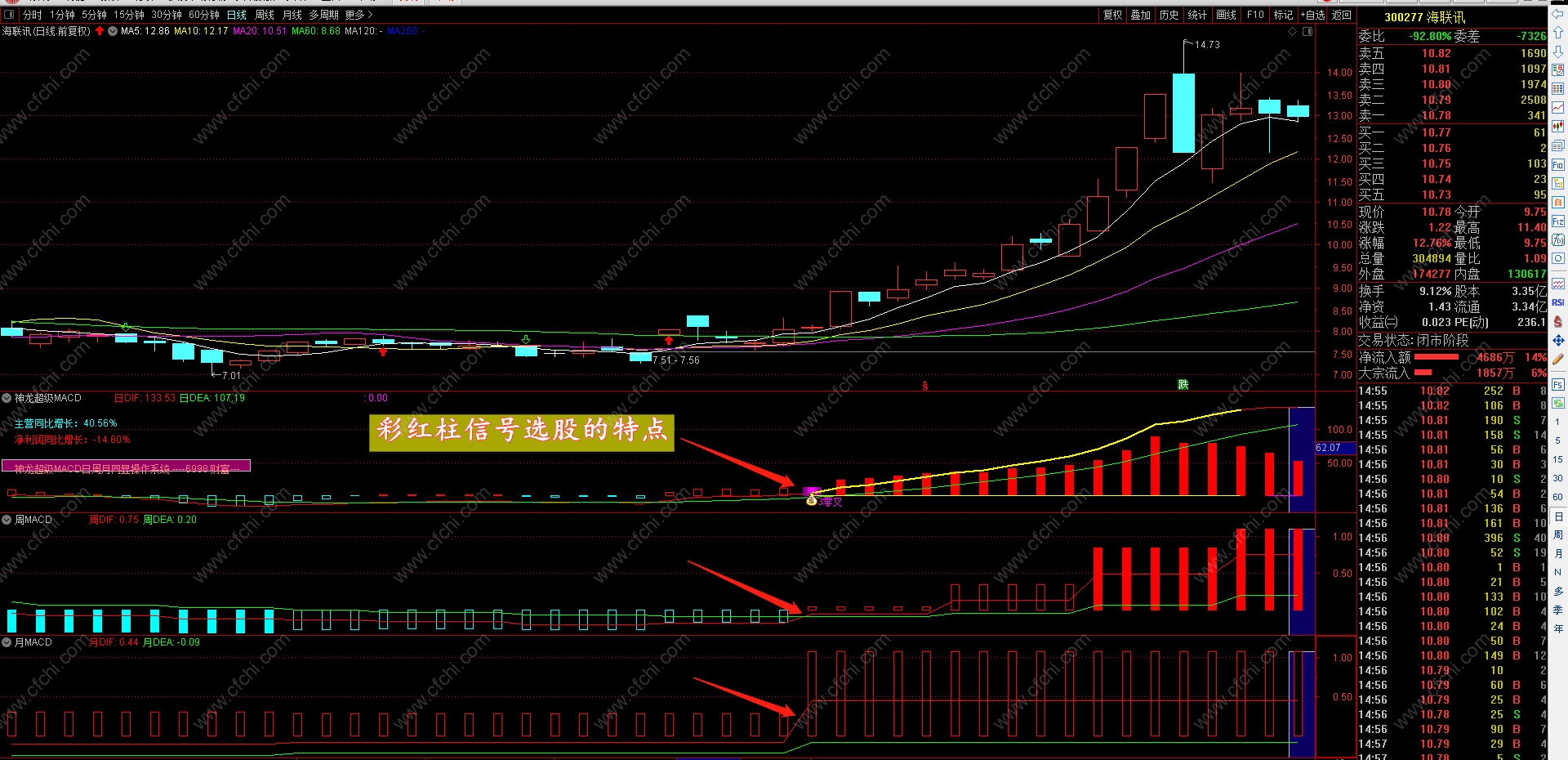The width and height of the screenshot is (1568, 760).
Task: Click the 统计 statistics button
Action: 1197,15
